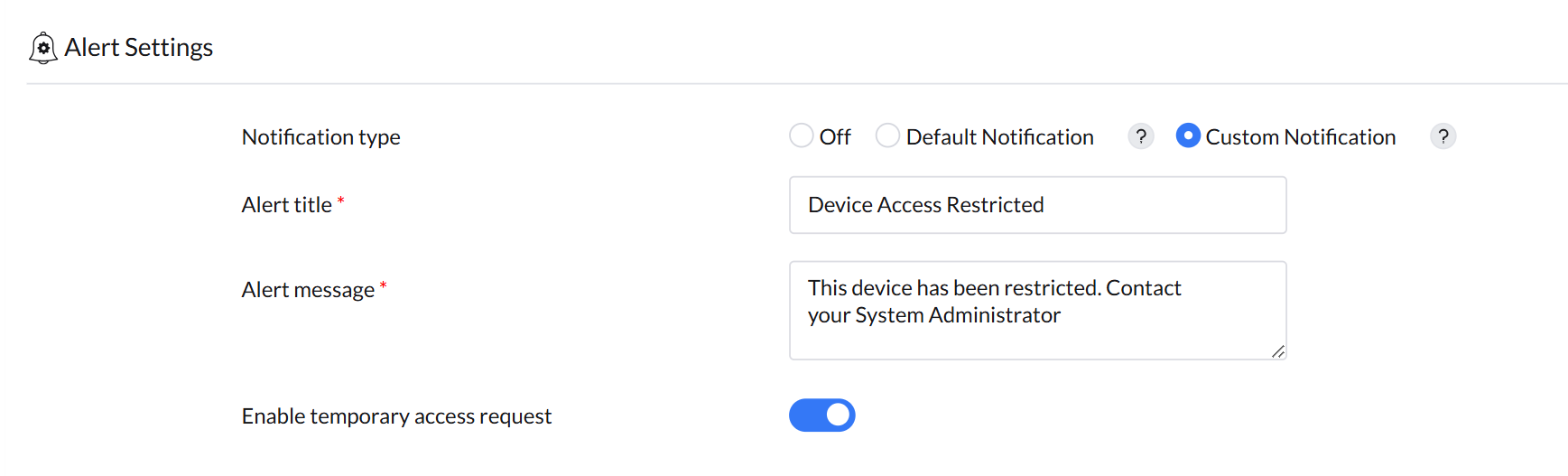
Task: Click the Off option label text
Action: pos(835,137)
